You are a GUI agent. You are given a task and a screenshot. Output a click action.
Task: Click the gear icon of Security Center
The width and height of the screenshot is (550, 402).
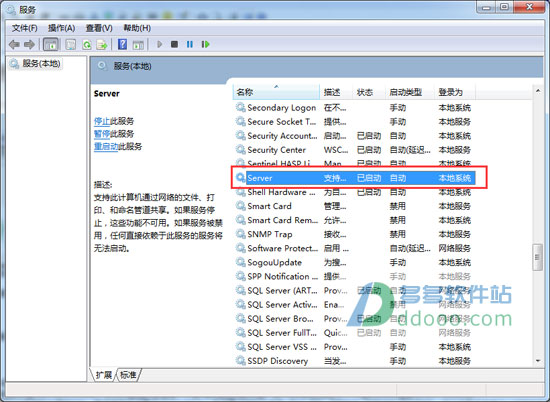pos(240,149)
